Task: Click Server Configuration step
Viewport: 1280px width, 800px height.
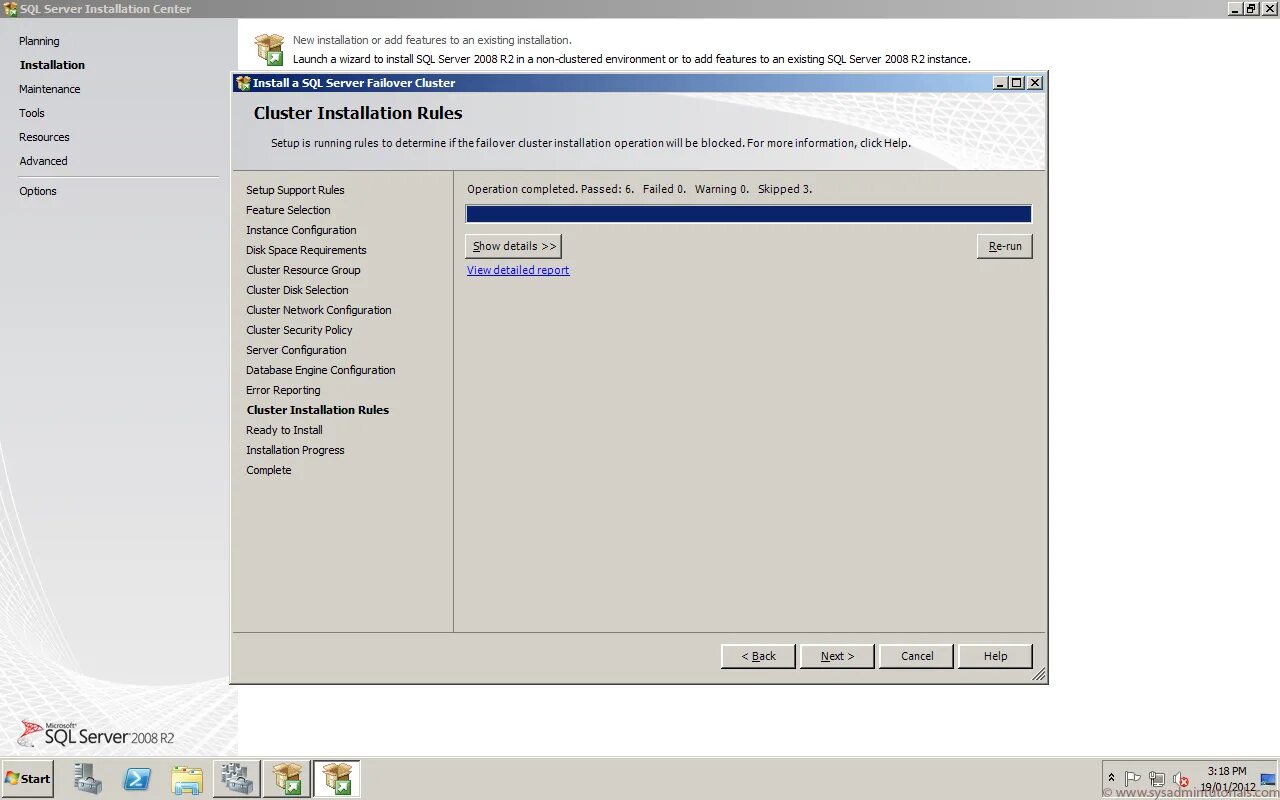Action: point(296,350)
